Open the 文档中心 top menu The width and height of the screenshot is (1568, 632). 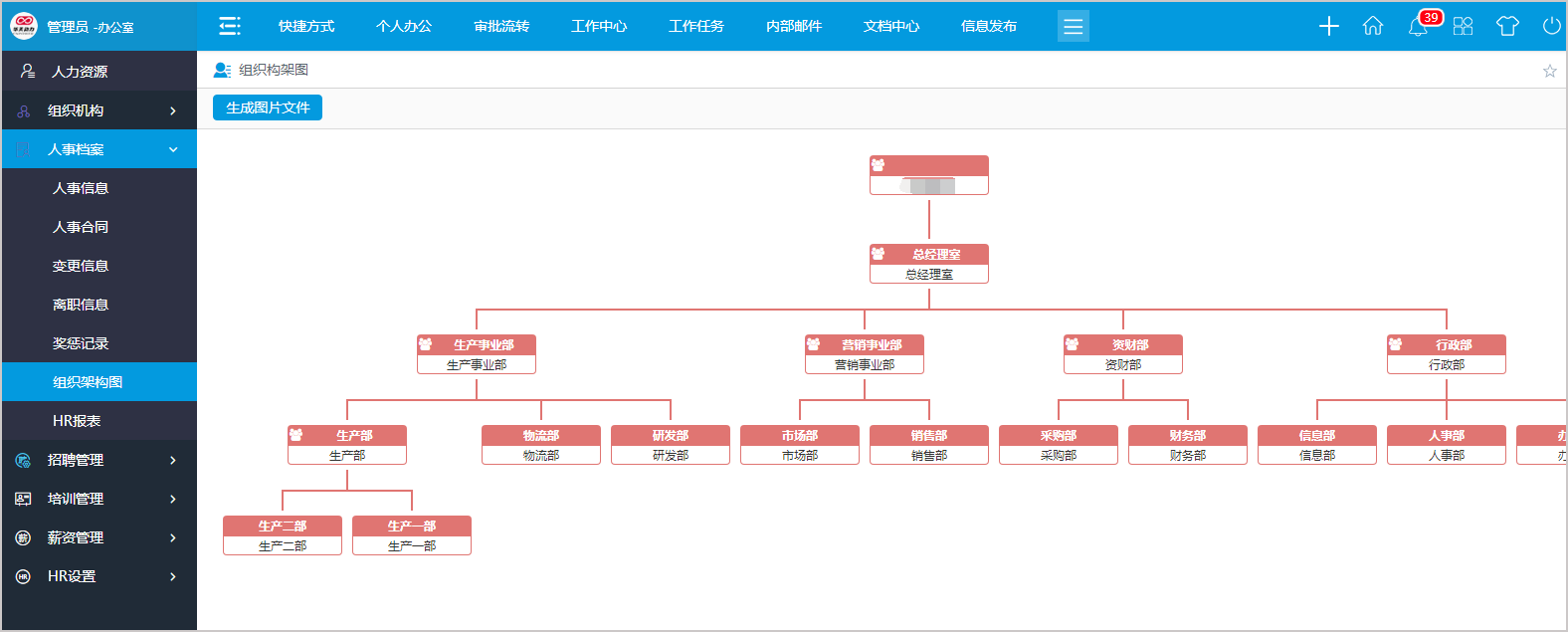(x=891, y=26)
